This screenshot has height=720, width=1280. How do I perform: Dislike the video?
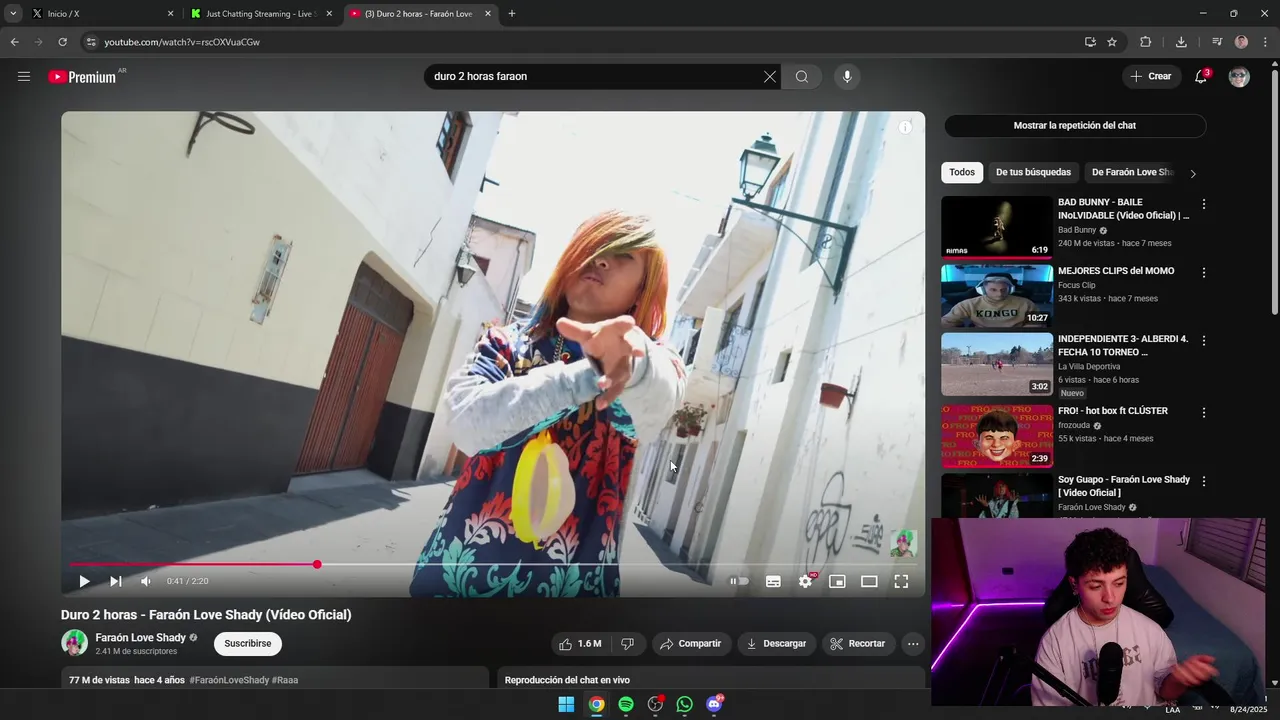tap(628, 644)
